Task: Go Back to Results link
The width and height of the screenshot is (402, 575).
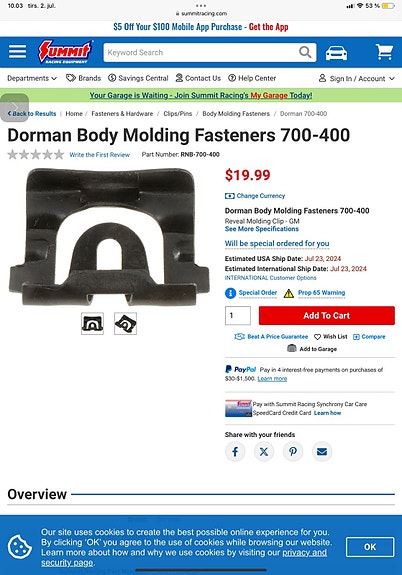Action: [32, 114]
